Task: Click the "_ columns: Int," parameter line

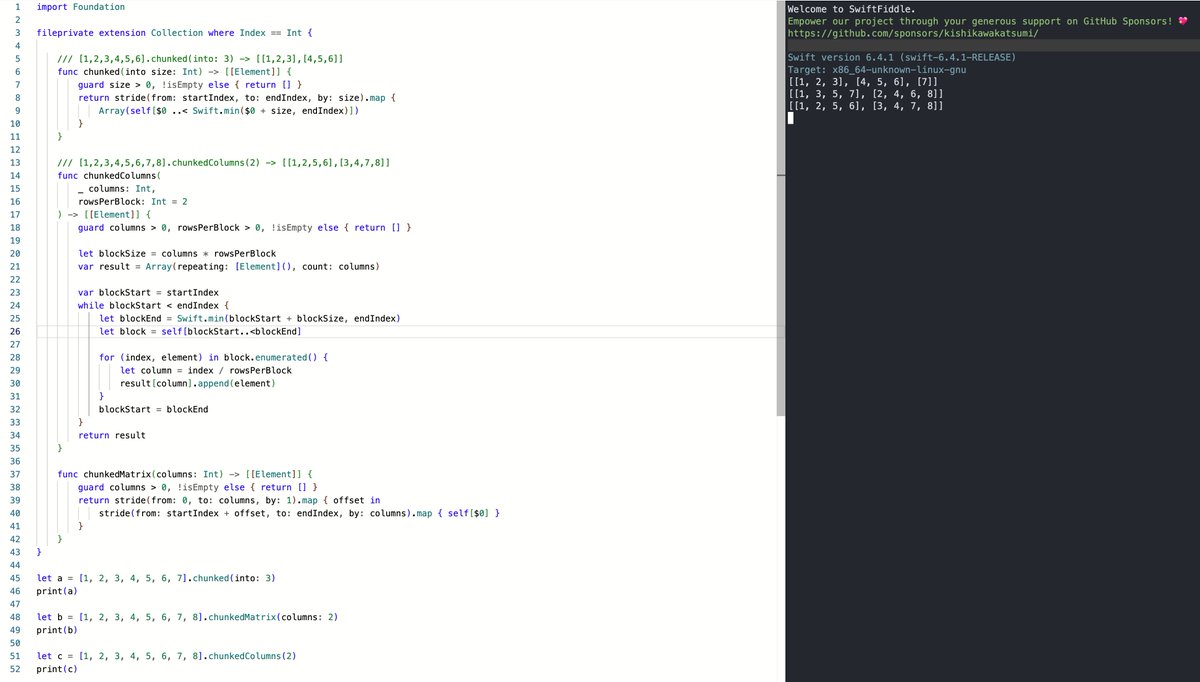Action: pos(116,188)
